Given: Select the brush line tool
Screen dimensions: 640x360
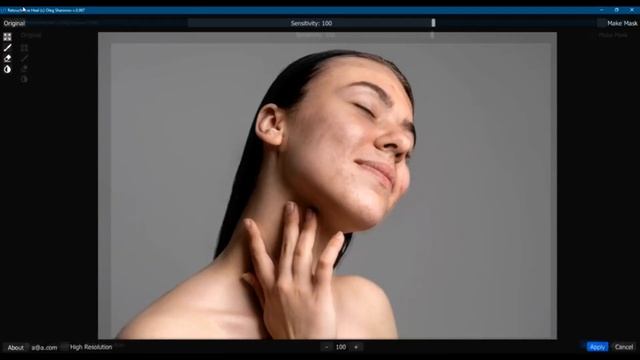Looking at the screenshot, I should [7, 48].
